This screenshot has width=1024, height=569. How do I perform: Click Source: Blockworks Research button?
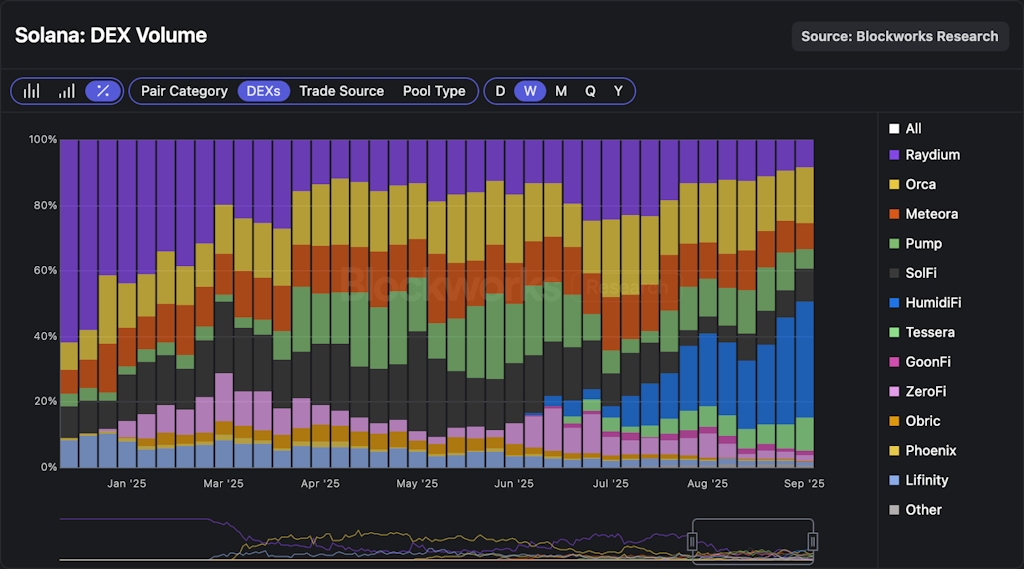[x=899, y=37]
